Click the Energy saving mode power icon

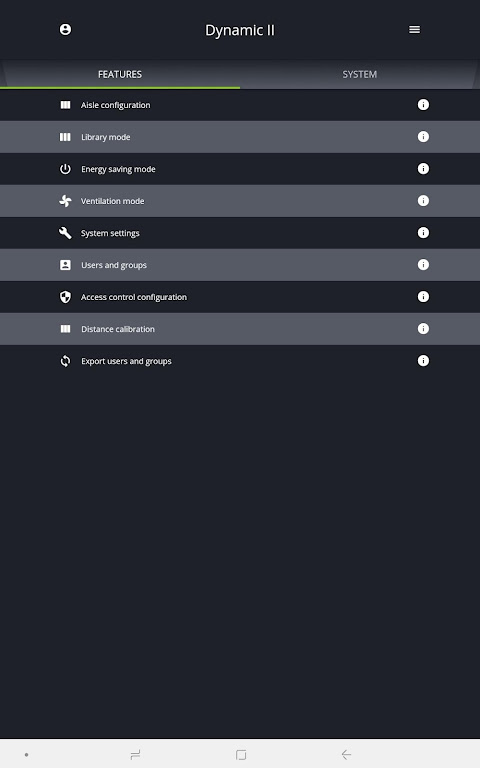click(65, 169)
